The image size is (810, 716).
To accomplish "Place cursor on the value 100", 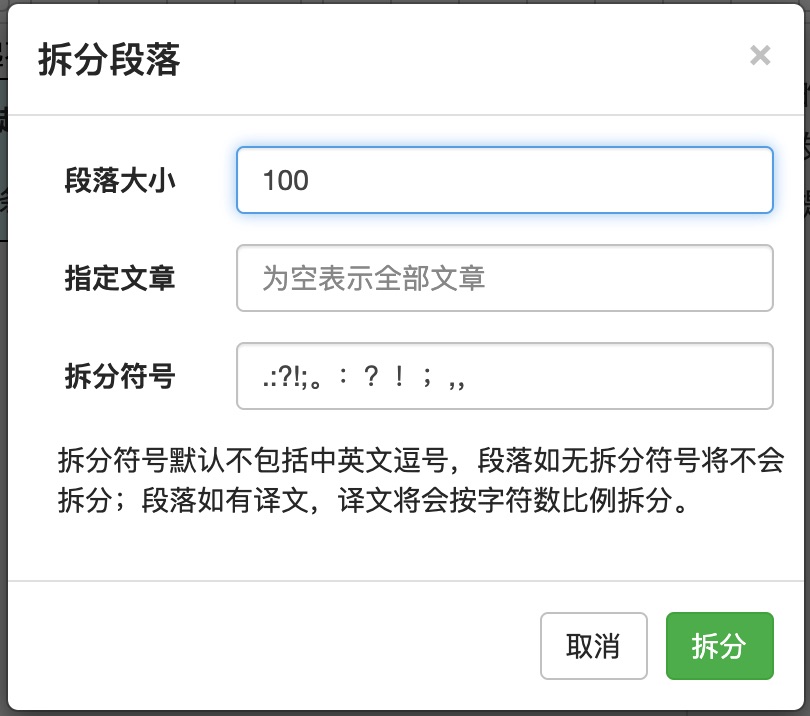I will click(286, 180).
